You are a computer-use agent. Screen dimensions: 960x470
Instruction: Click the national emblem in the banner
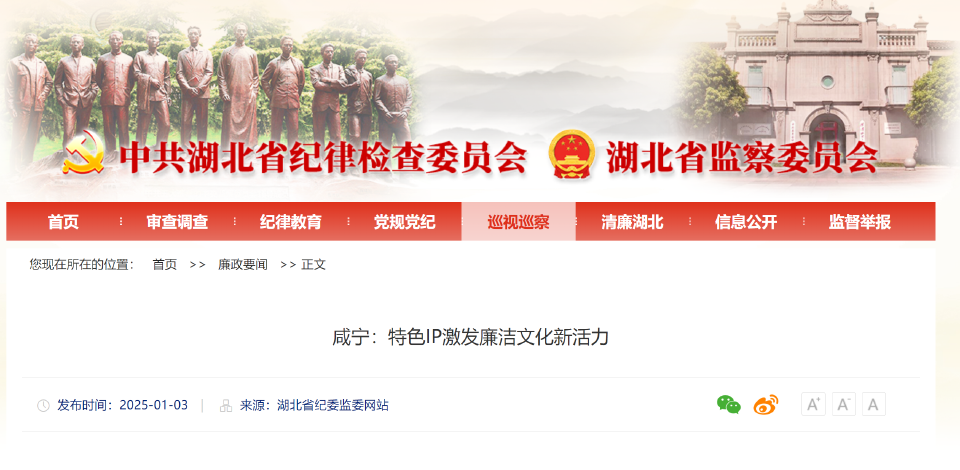(571, 154)
